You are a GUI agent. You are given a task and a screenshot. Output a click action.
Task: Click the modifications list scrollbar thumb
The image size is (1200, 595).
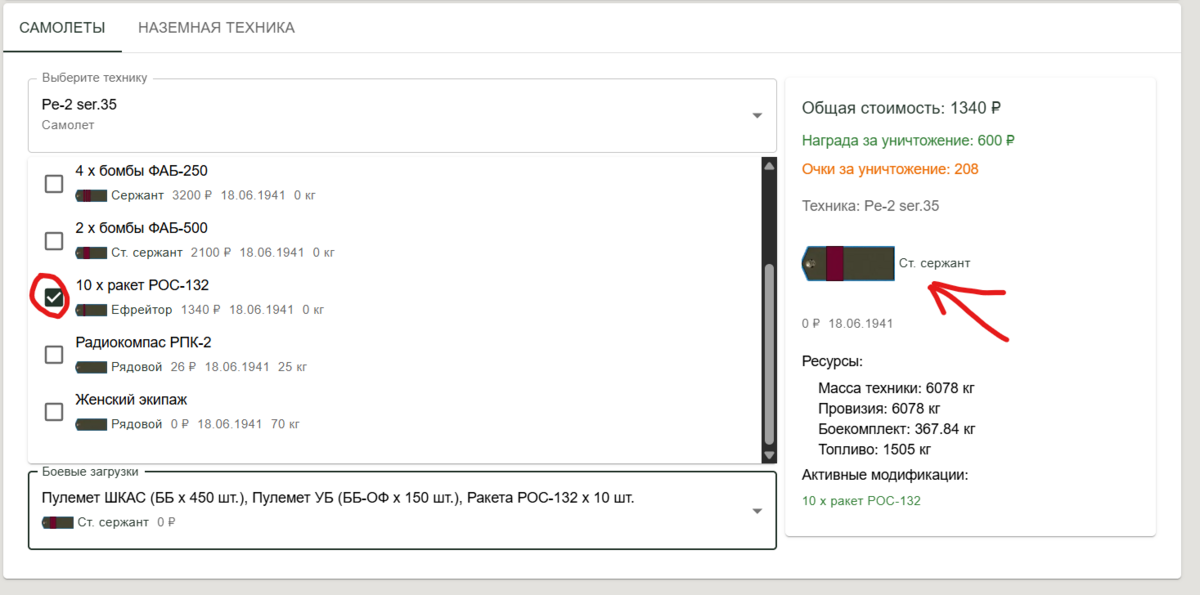(768, 354)
